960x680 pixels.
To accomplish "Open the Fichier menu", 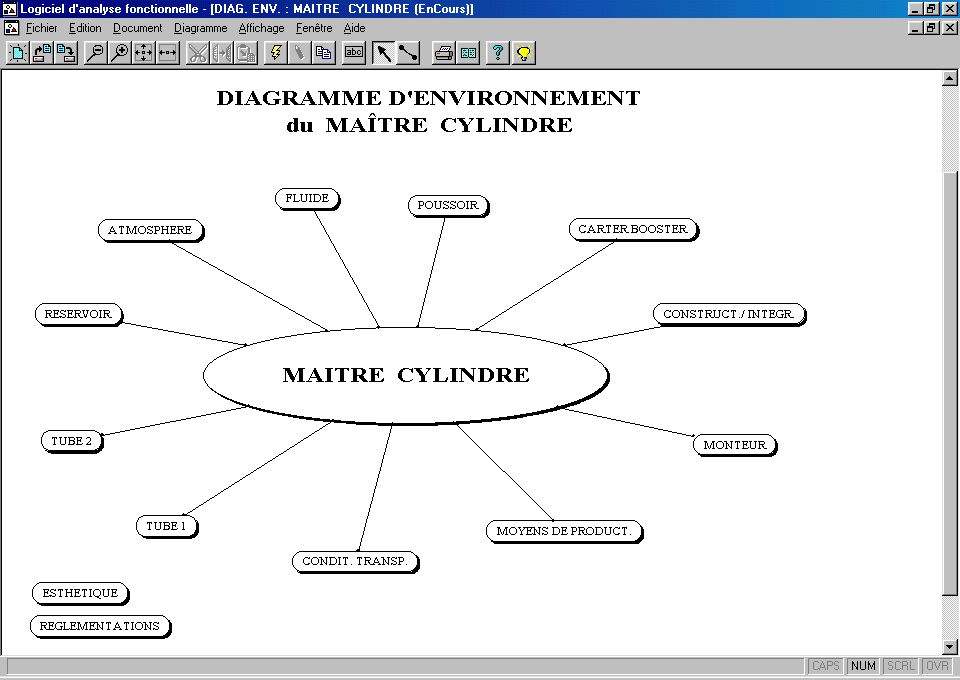I will click(42, 28).
